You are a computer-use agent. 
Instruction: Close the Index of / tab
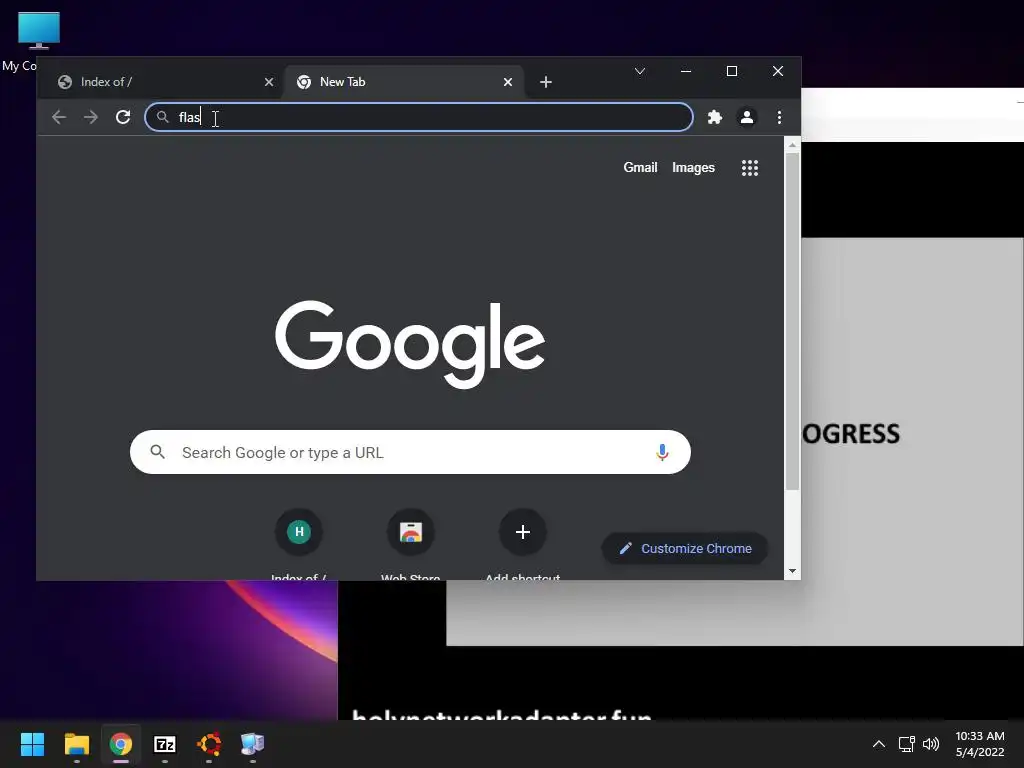(x=269, y=82)
